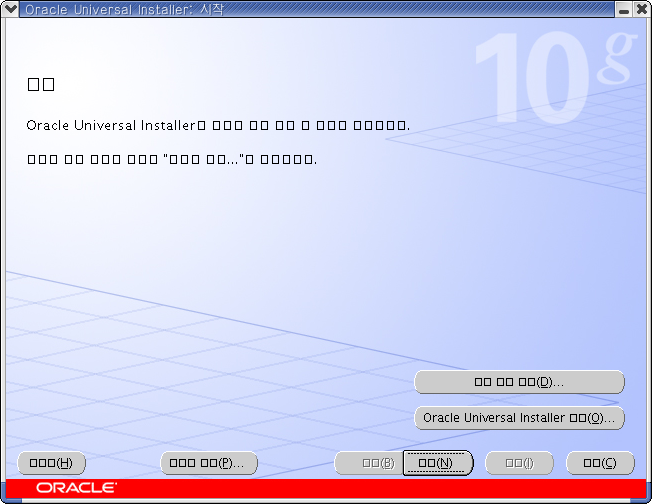Image resolution: width=652 pixels, height=504 pixels.
Task: Close the Oracle Universal Installer window
Action: point(642,9)
